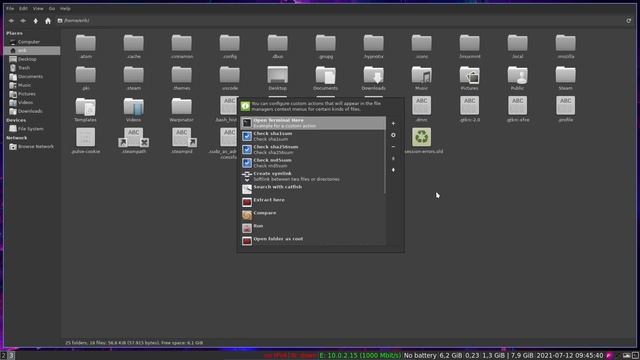Select the .cache folder icon

tap(134, 43)
